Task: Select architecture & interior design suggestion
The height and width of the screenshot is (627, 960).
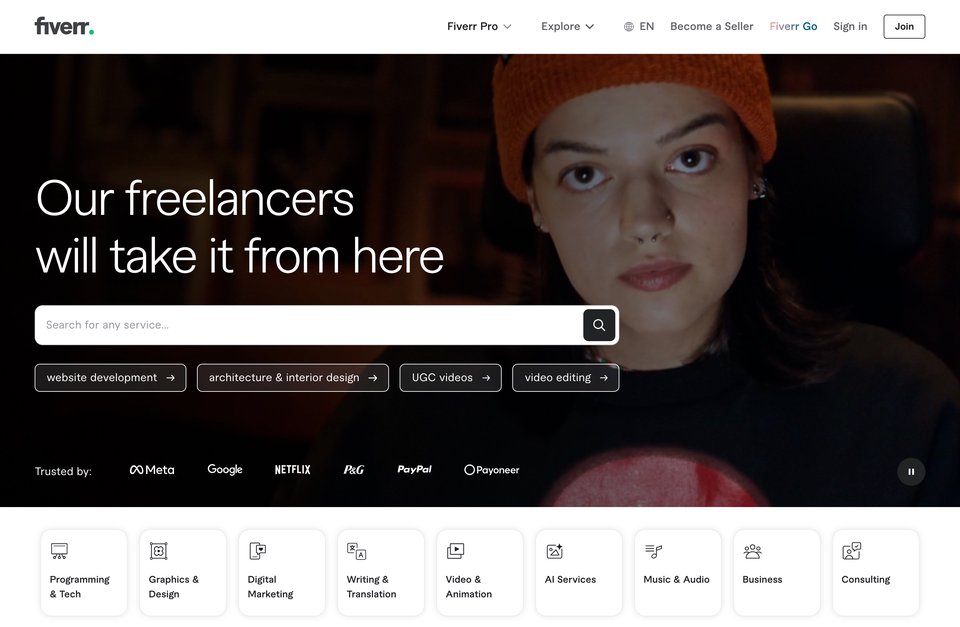Action: pyautogui.click(x=293, y=378)
